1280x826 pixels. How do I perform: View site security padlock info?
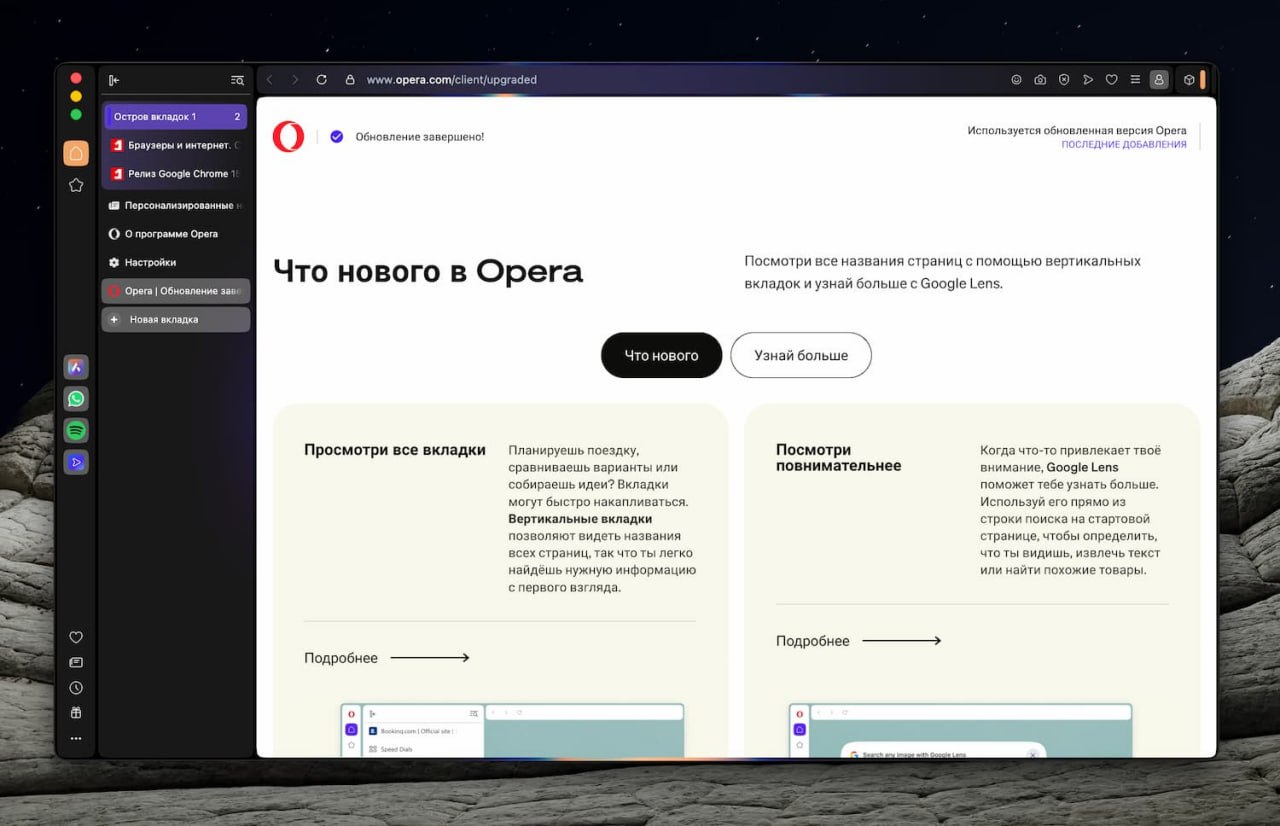(x=350, y=80)
